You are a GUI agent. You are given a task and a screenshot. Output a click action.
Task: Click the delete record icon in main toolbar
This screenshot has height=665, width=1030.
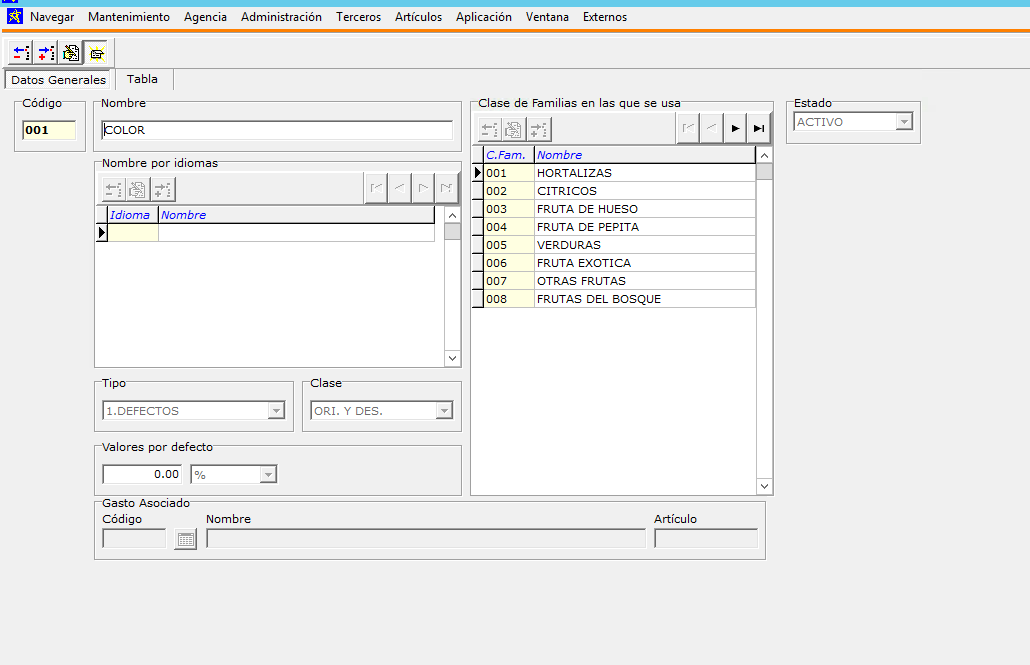click(x=21, y=53)
